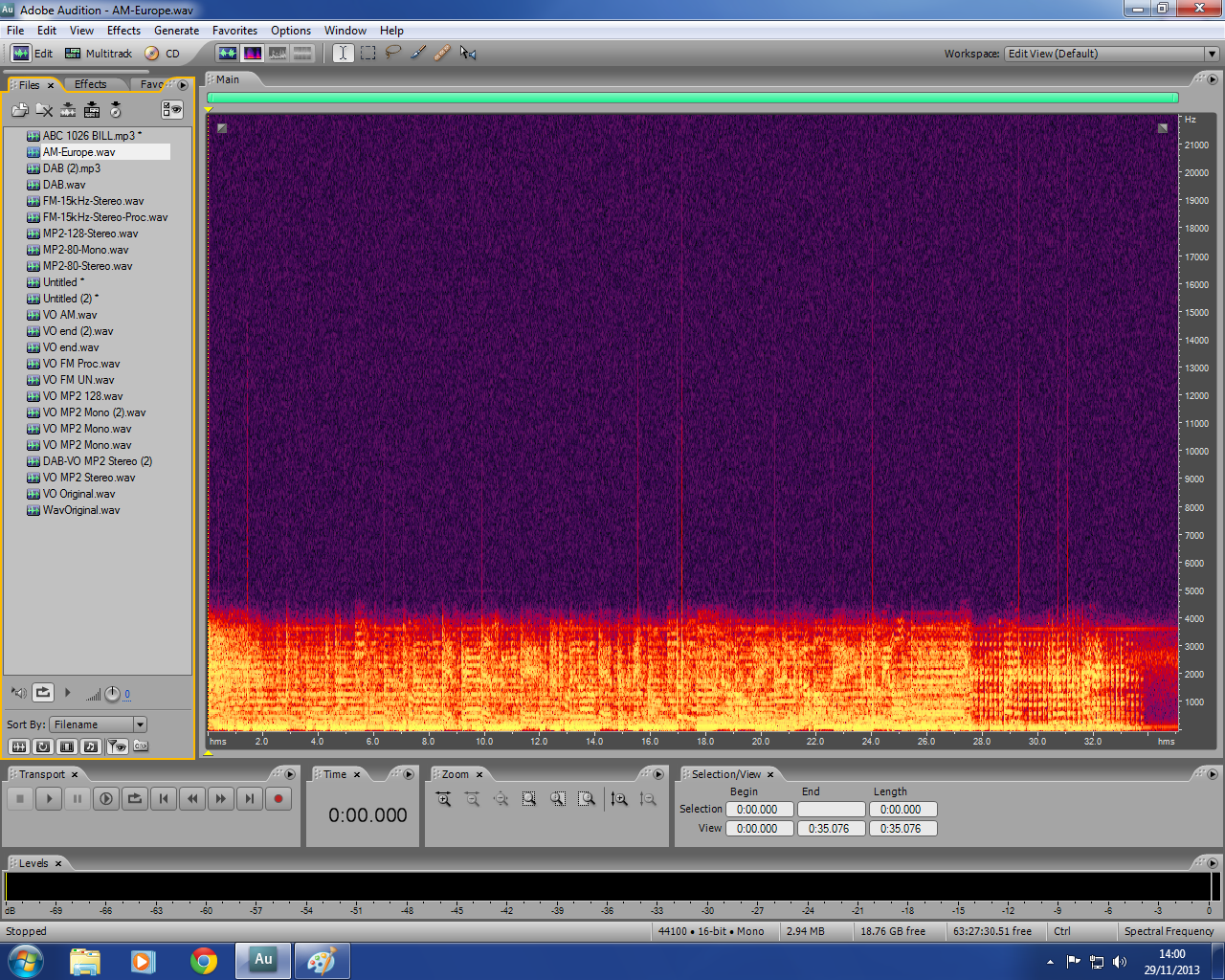Select file VO Original.wav

pos(78,494)
